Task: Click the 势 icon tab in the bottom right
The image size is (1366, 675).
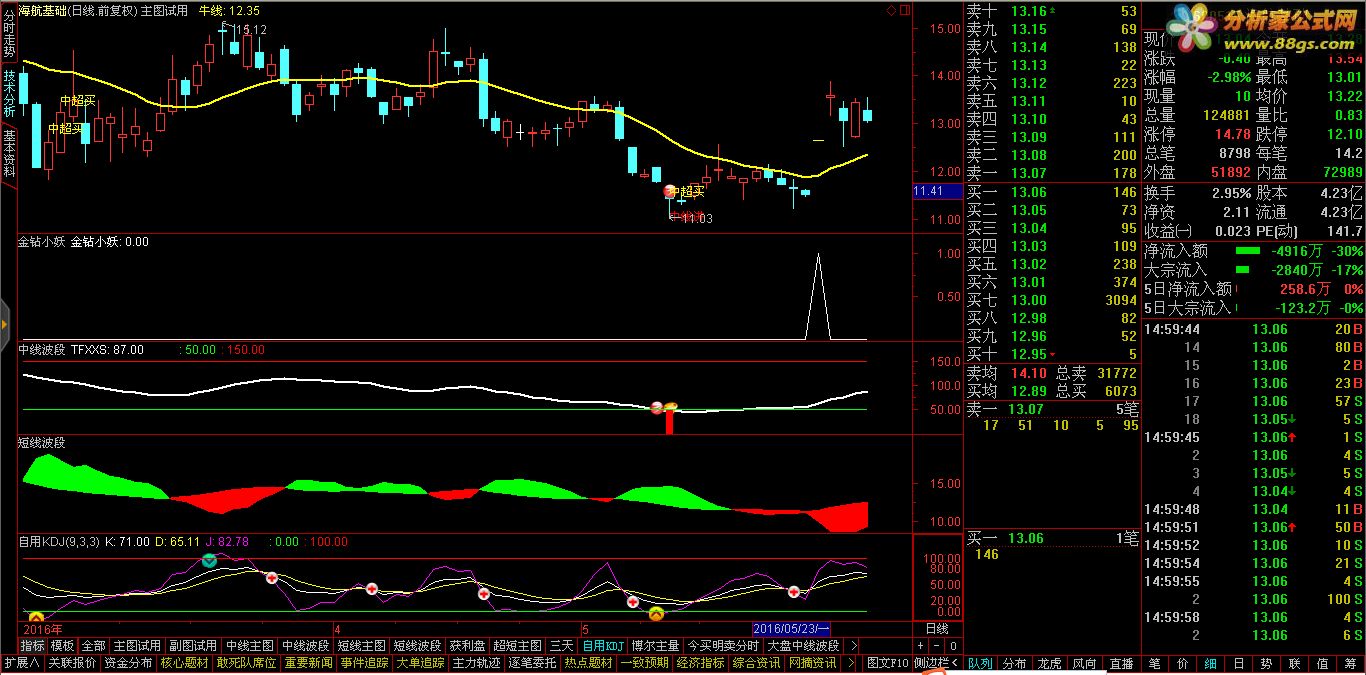Action: coord(1267,663)
